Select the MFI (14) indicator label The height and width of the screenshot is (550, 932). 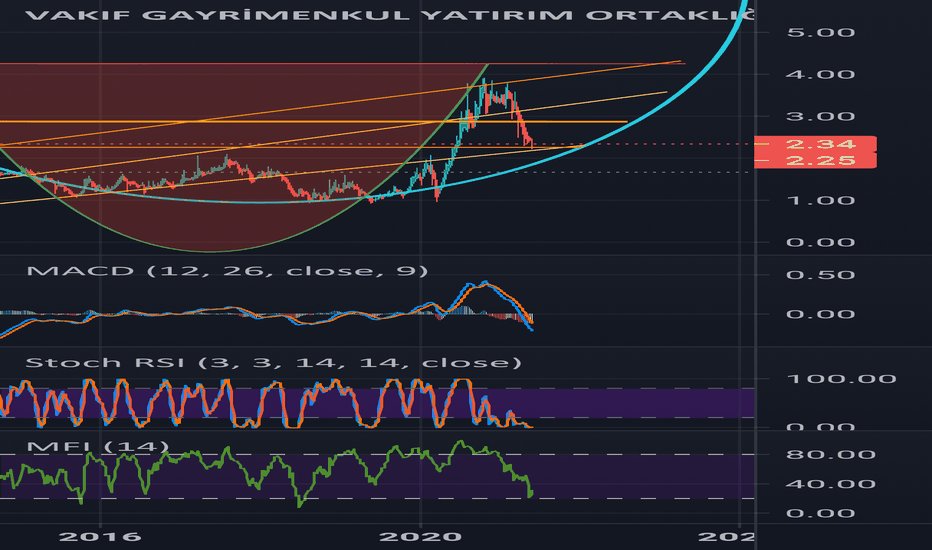(x=98, y=447)
